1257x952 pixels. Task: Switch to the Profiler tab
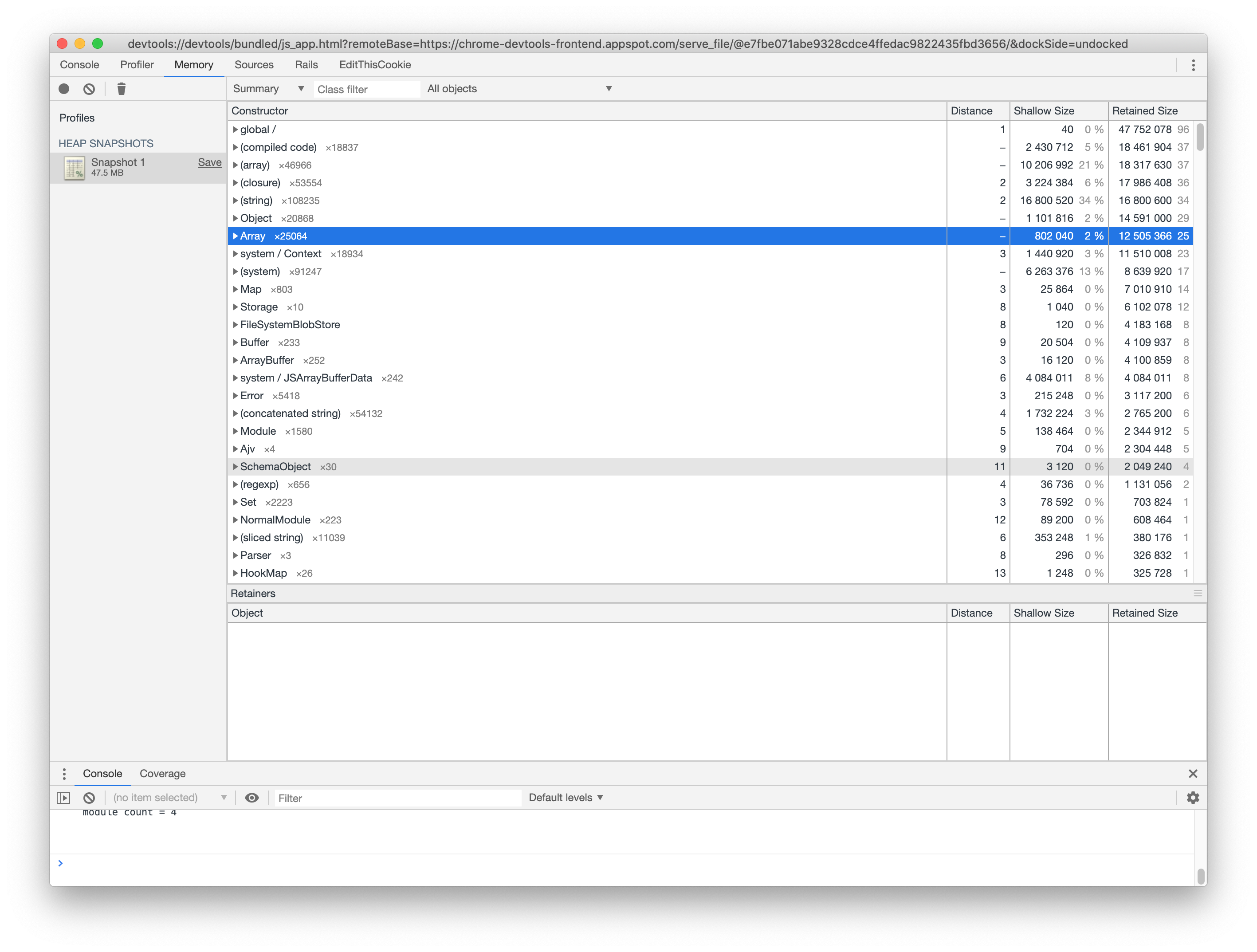(137, 65)
